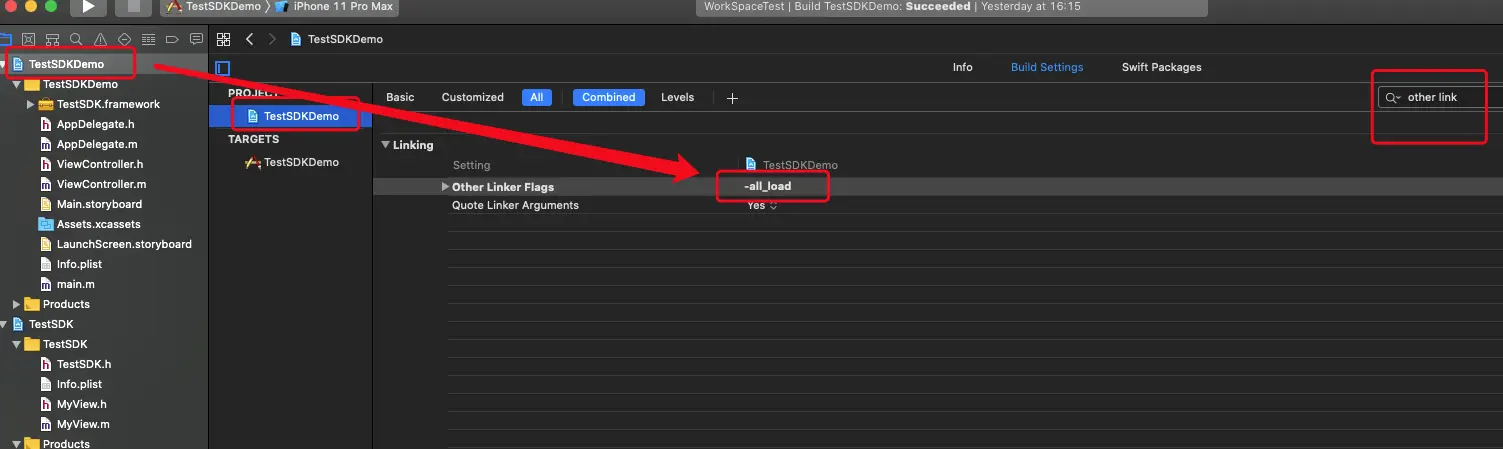Open the Find navigator
This screenshot has width=1503, height=449.
coord(76,39)
